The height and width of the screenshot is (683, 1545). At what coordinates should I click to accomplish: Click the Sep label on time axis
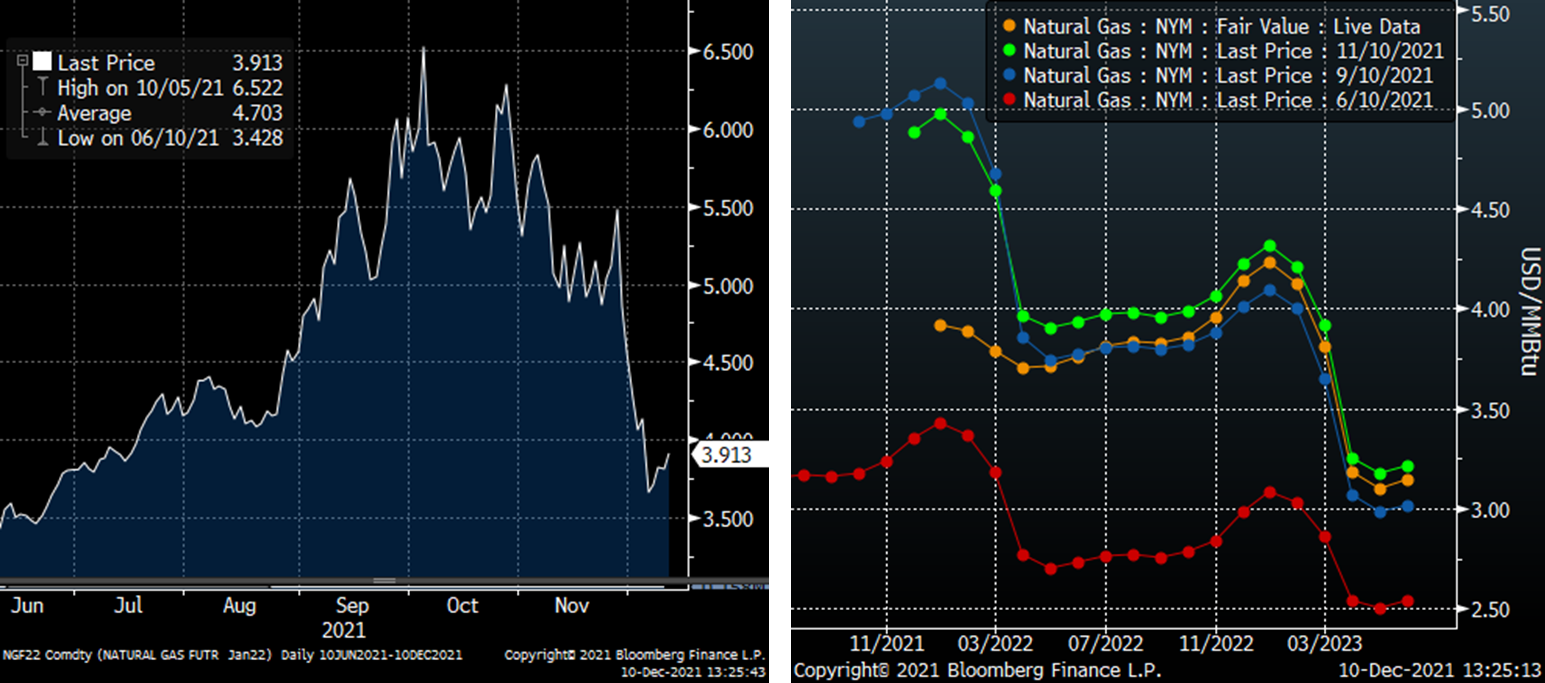coord(352,606)
